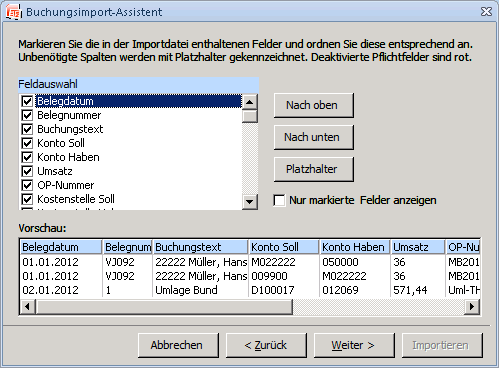Click the field list scroll up arrow
499x368 pixels.
click(x=250, y=102)
